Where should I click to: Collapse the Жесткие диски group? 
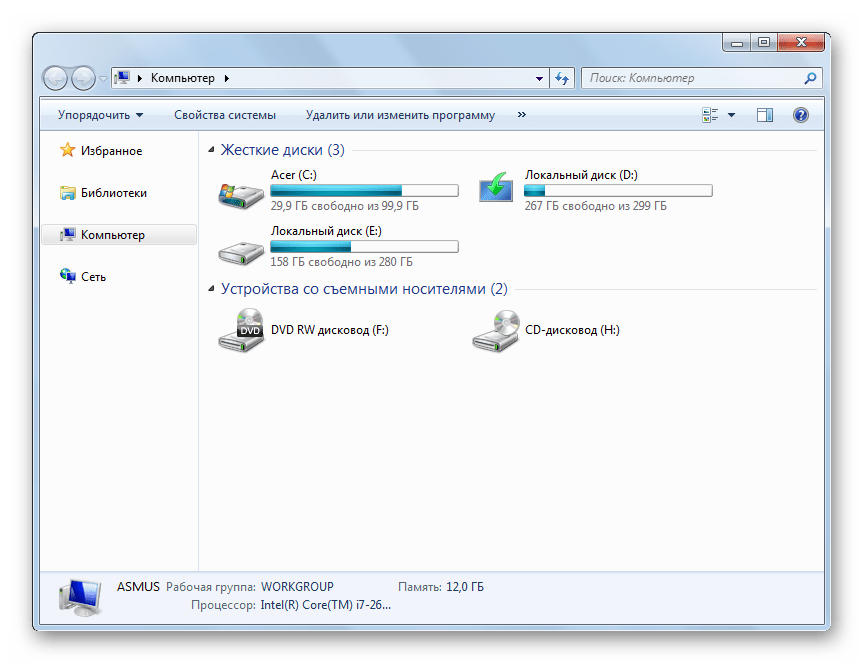[211, 150]
